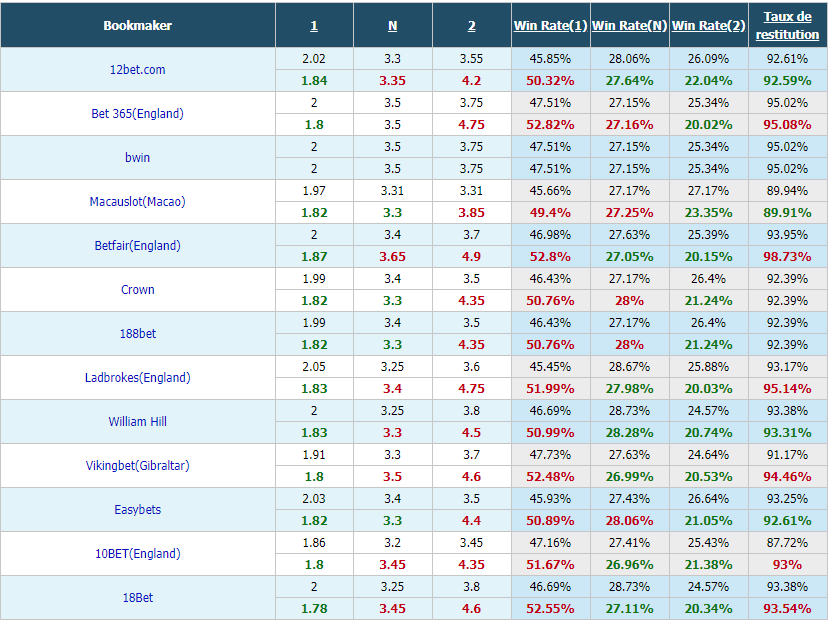Screen dimensions: 828x620
Task: Select the 50.32% win rate for 12bet.com
Action: [550, 81]
